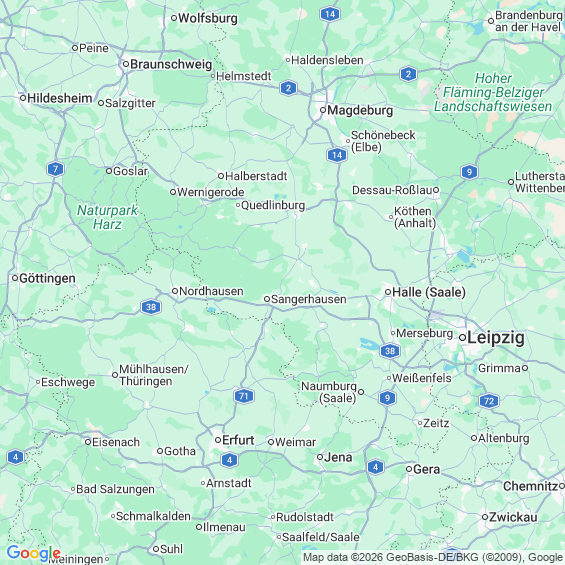The width and height of the screenshot is (565, 565).
Task: Click the Naturpark Harz label
Action: point(107,217)
